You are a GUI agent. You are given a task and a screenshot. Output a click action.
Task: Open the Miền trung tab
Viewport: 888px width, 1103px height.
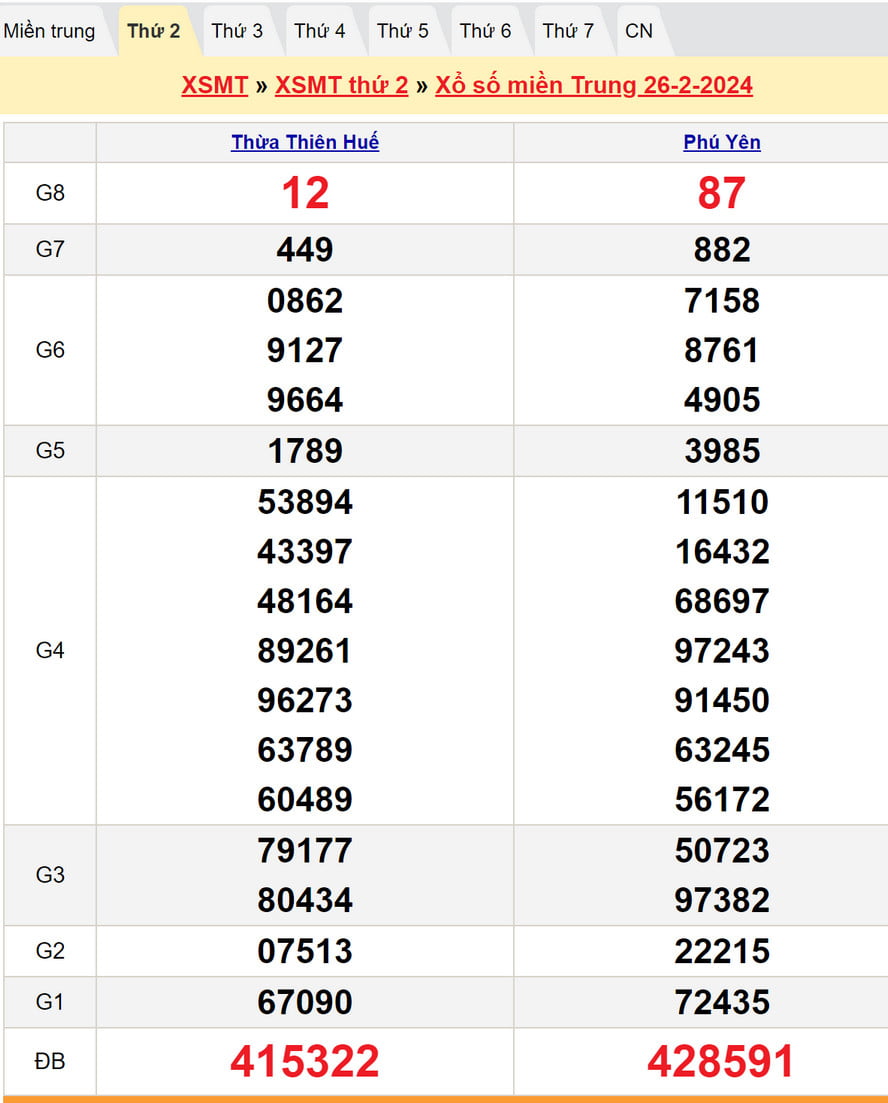pyautogui.click(x=50, y=31)
